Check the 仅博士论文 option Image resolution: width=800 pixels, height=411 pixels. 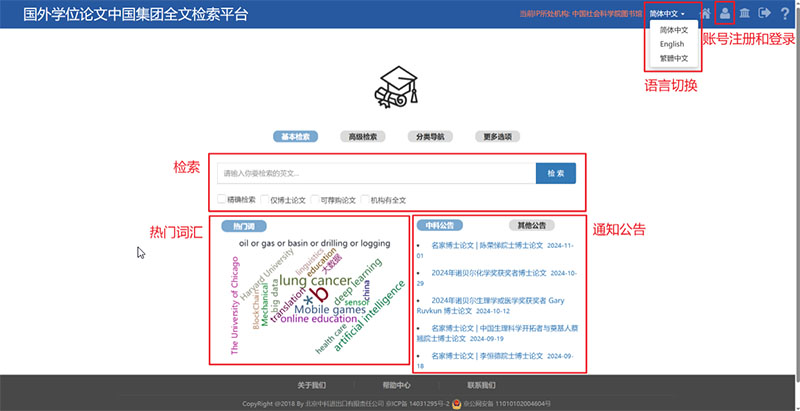265,199
